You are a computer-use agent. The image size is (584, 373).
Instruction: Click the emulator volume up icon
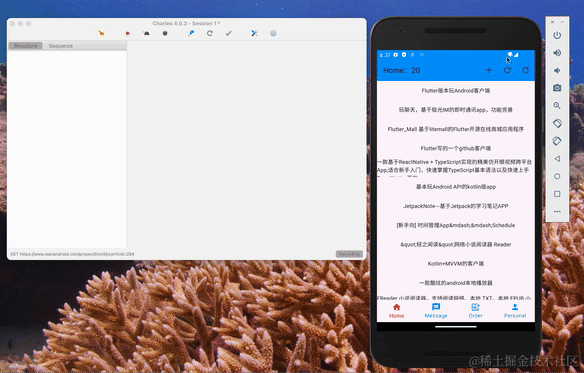pos(557,53)
